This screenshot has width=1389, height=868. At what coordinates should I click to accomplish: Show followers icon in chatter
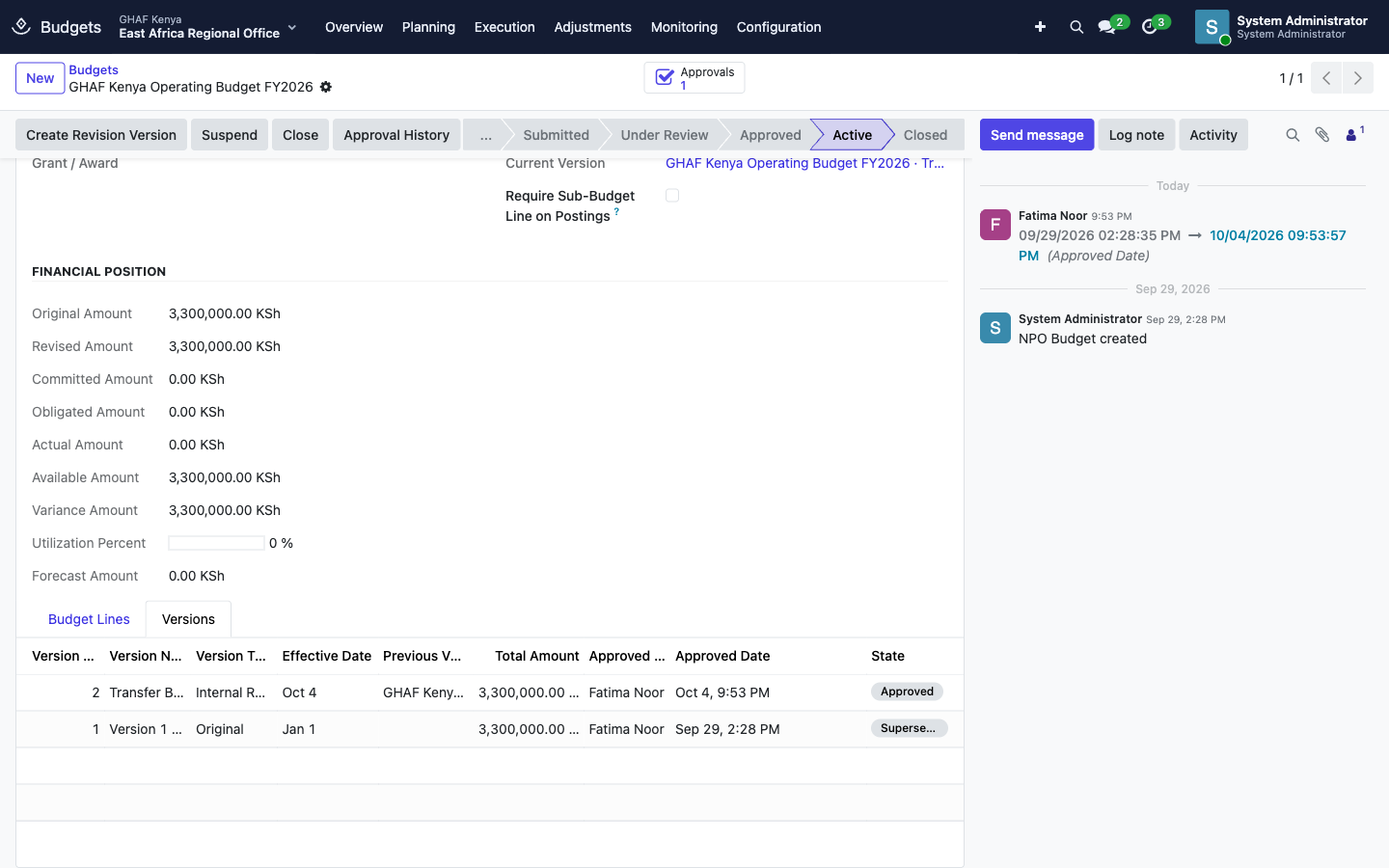coord(1353,134)
